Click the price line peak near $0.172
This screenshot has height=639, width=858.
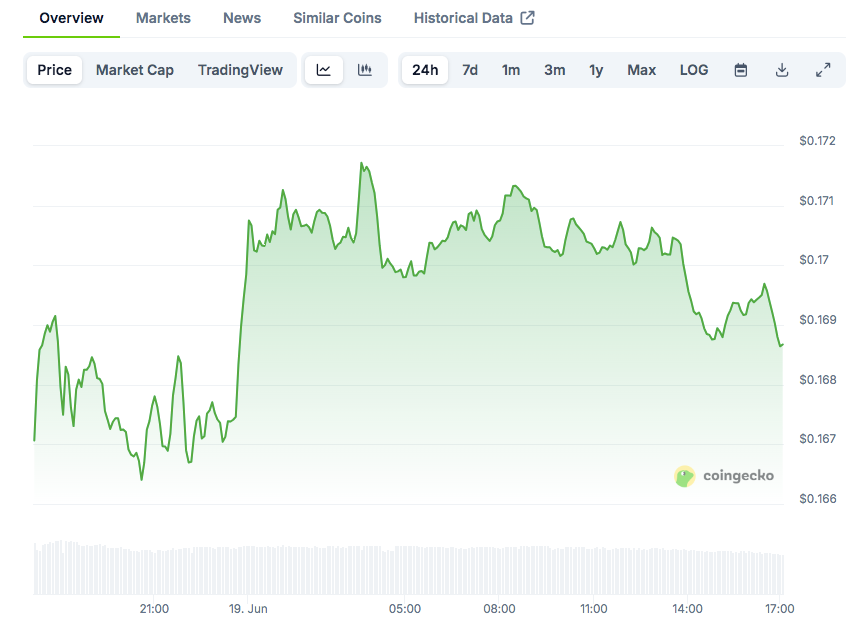pos(362,163)
